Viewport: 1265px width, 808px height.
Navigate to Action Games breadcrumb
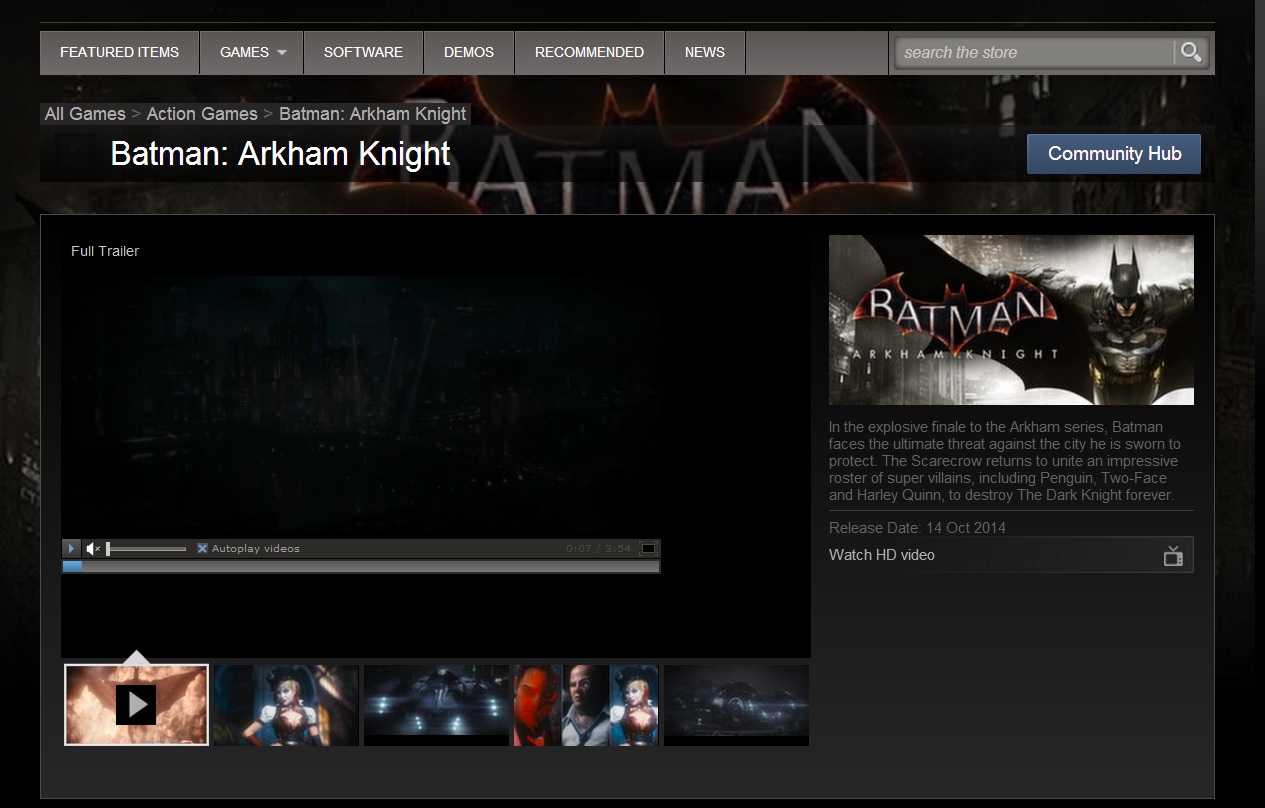(202, 114)
